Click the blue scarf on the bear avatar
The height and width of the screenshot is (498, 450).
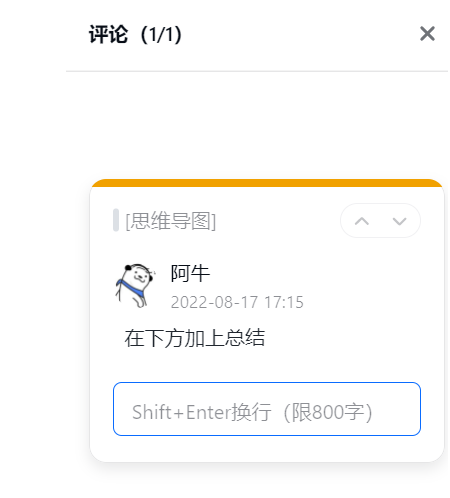click(131, 287)
